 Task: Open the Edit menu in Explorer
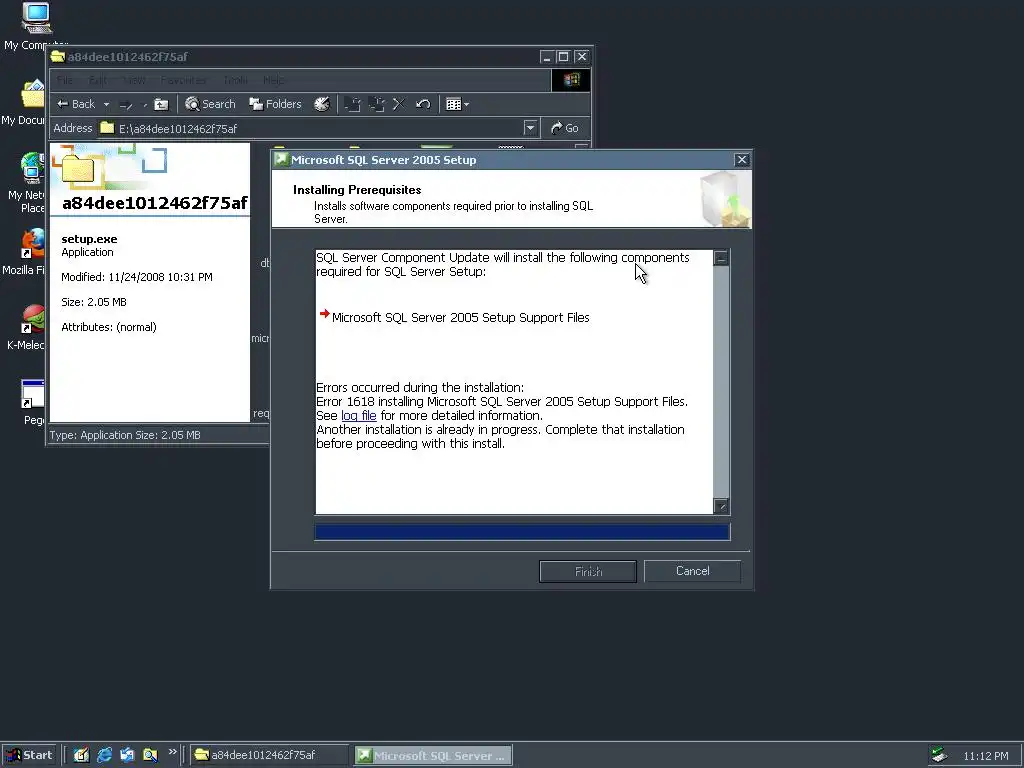pyautogui.click(x=98, y=80)
